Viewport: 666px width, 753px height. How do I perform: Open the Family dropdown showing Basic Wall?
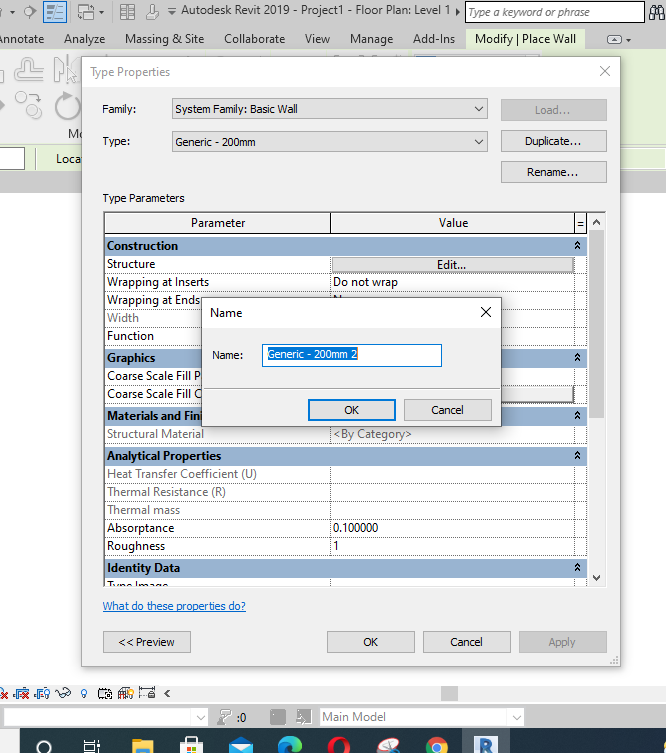[330, 109]
